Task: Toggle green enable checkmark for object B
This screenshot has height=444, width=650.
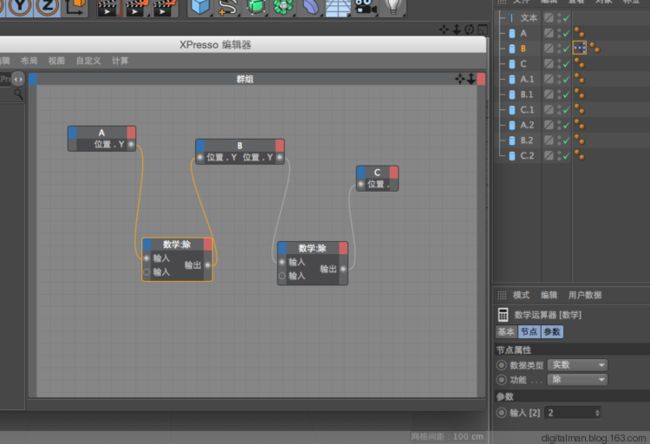Action: point(567,49)
